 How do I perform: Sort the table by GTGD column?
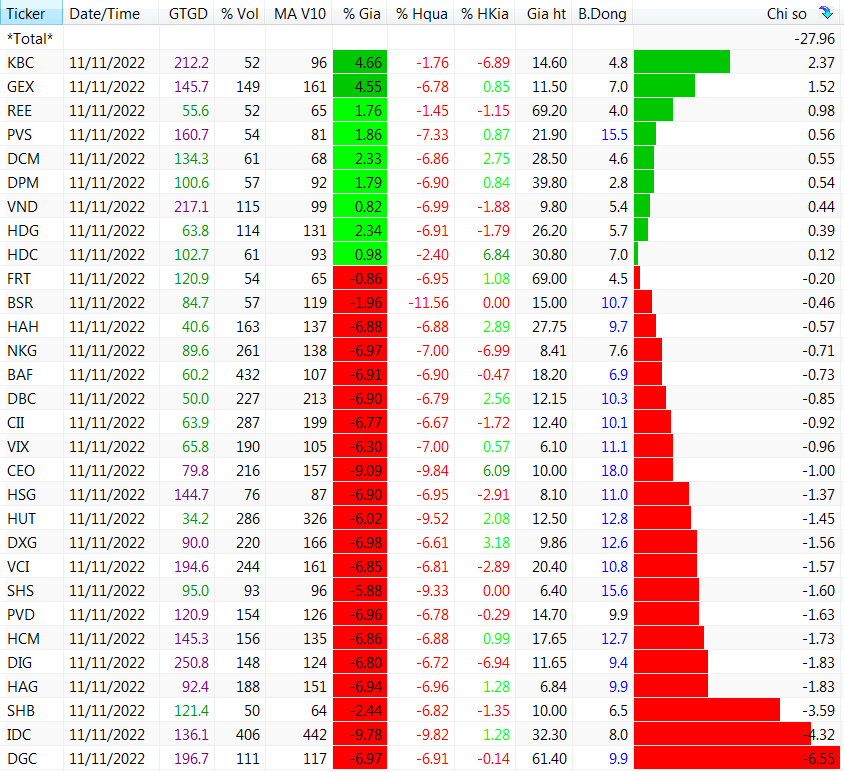tap(188, 13)
